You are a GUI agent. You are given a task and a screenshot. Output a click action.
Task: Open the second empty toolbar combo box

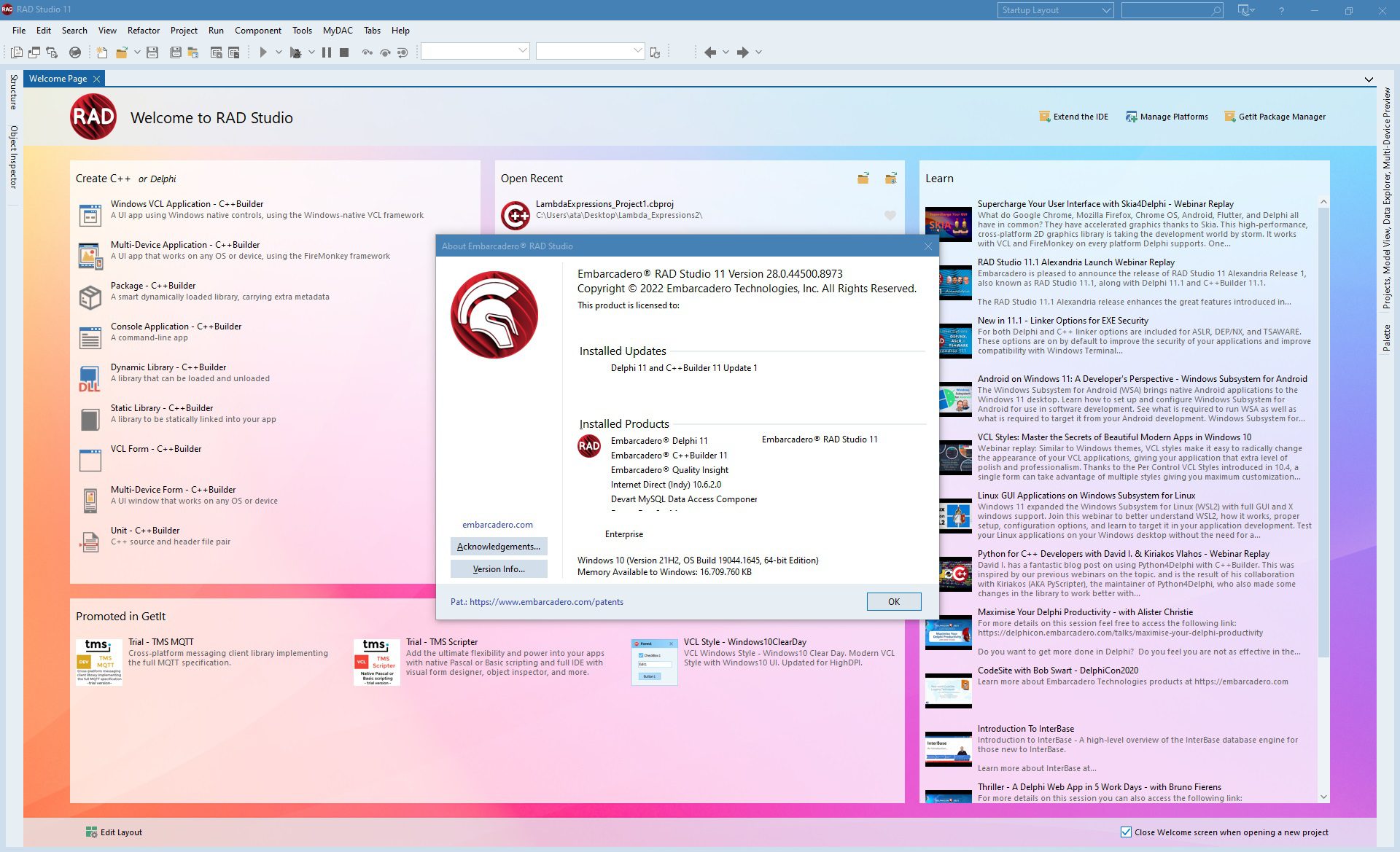[590, 51]
